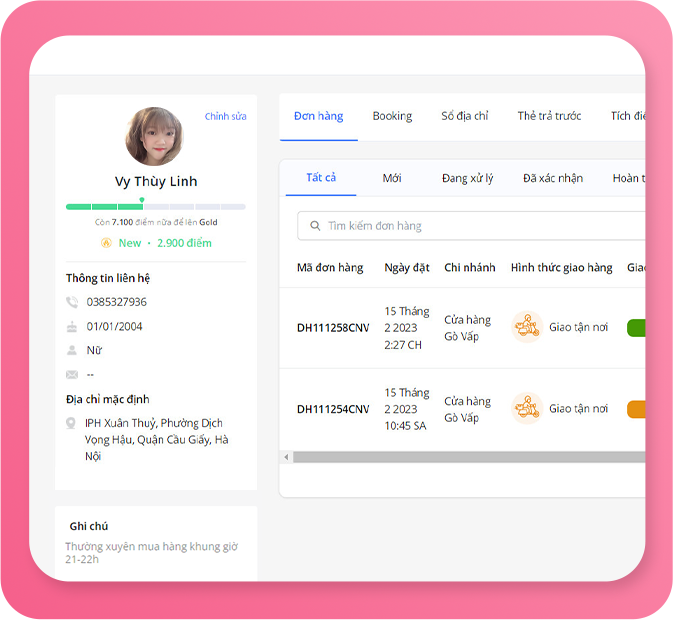Open the Sổ địa chỉ tab
673x620 pixels.
point(465,116)
